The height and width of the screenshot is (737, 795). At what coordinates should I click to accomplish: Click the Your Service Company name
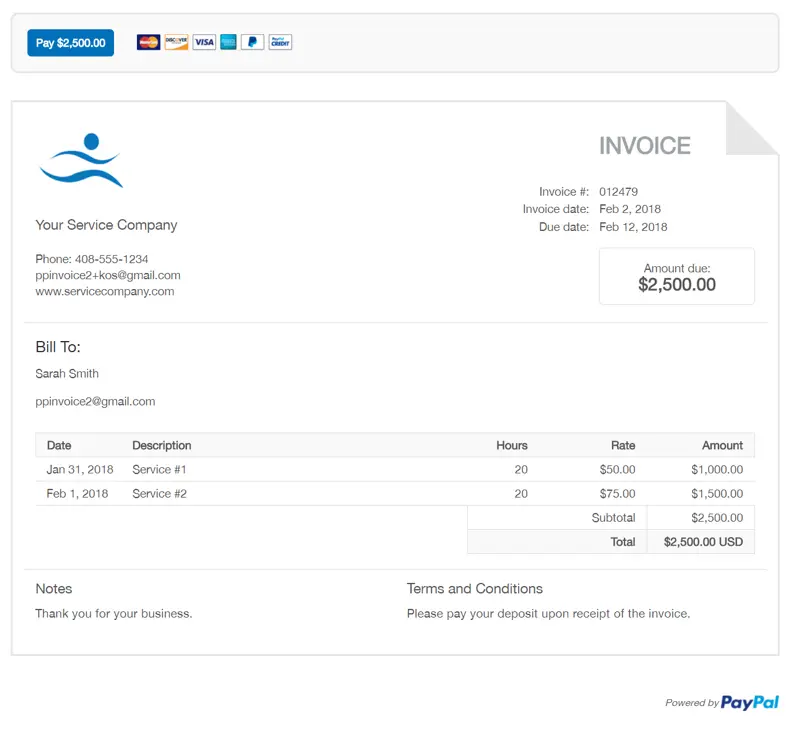point(106,225)
